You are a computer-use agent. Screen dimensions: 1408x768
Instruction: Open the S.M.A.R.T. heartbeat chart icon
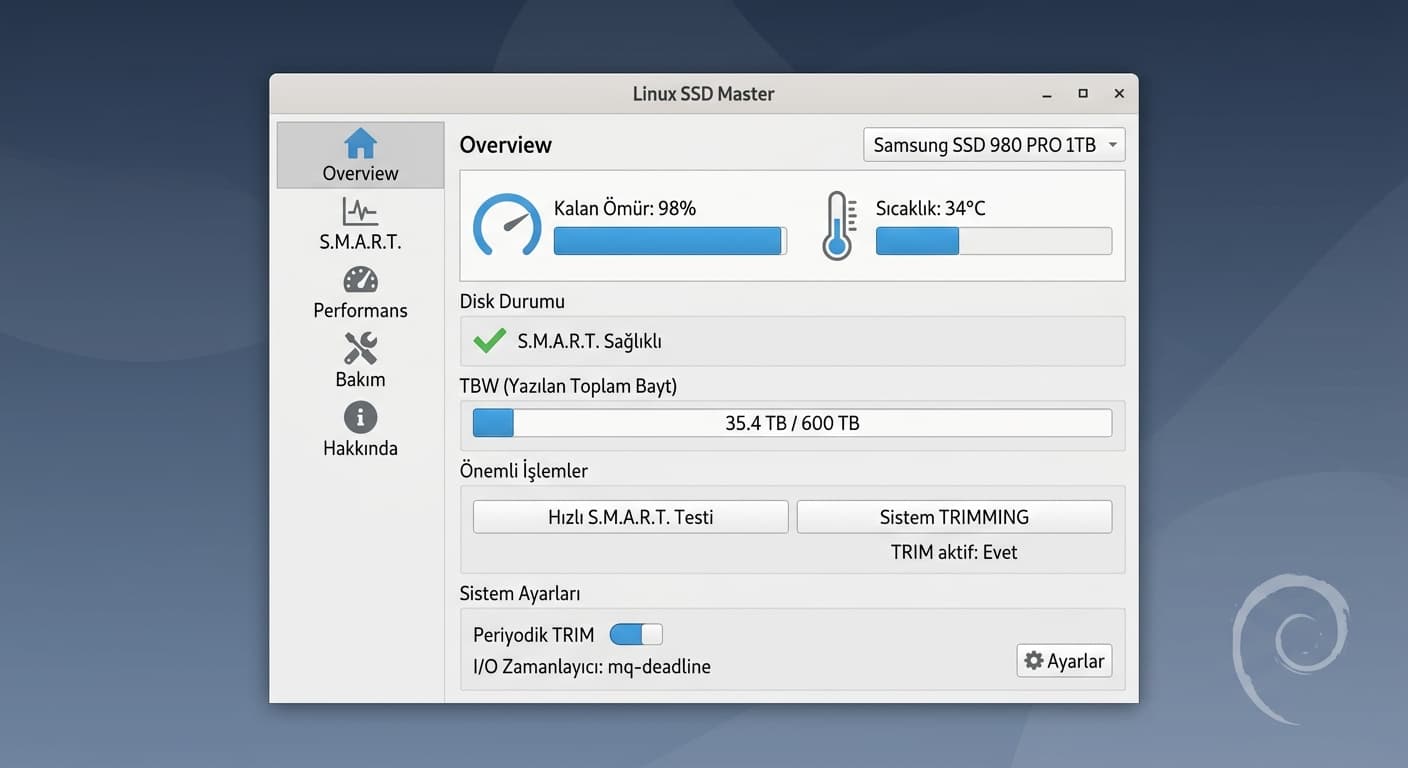(360, 211)
